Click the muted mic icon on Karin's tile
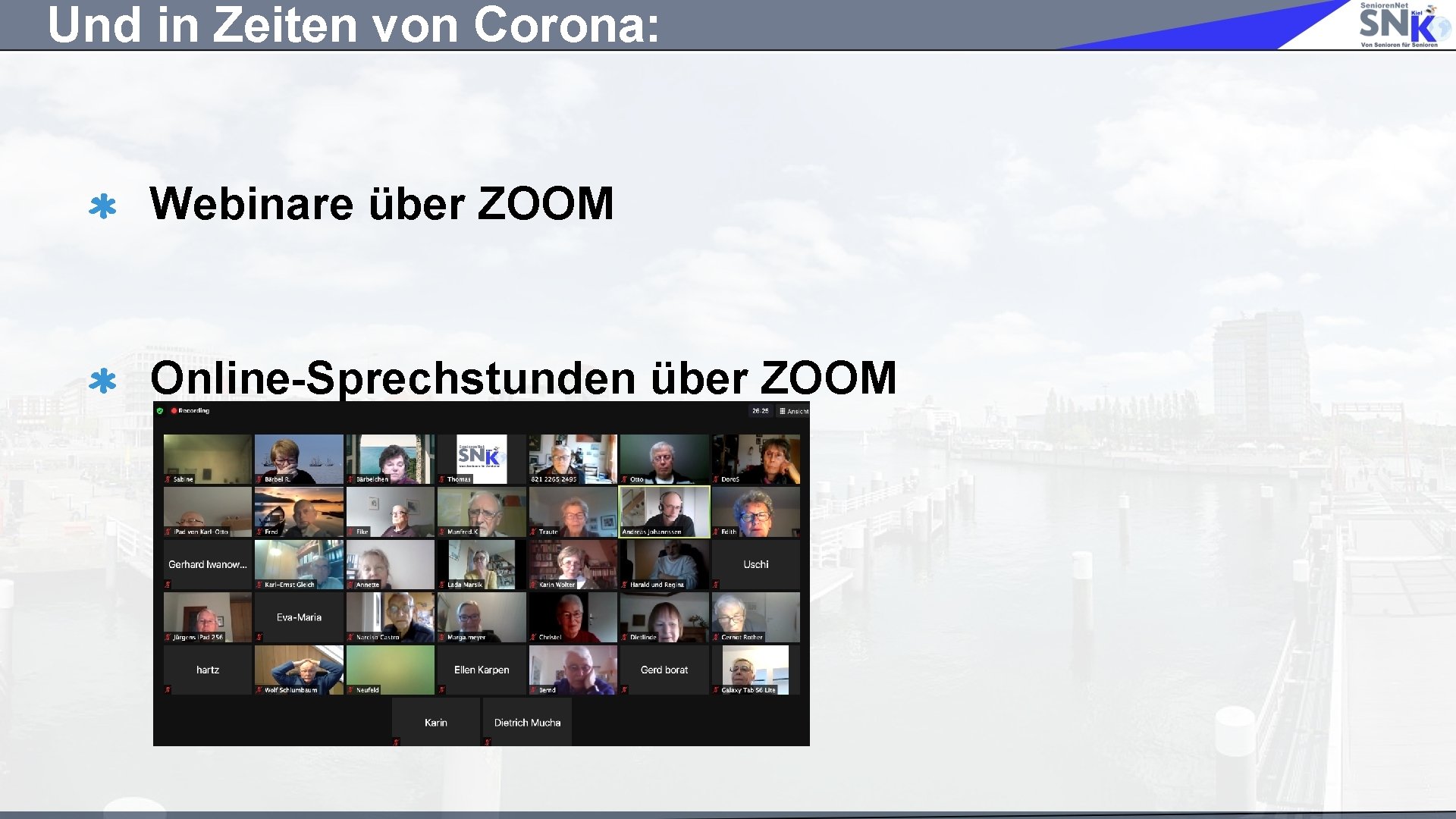1456x819 pixels. pyautogui.click(x=396, y=742)
